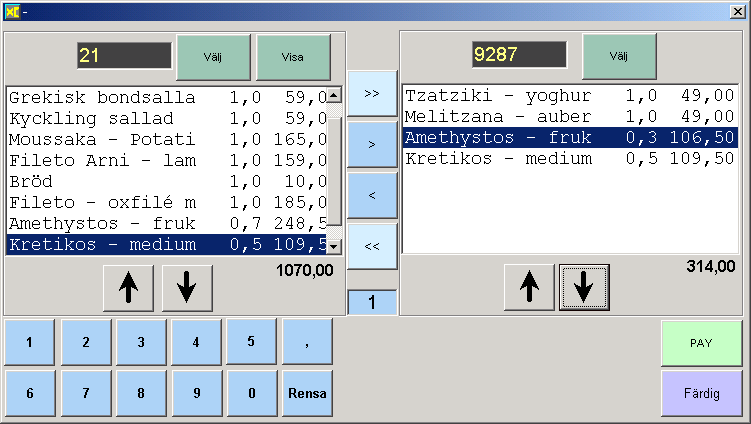This screenshot has width=751, height=424.
Task: Click the Rensa keypad button
Action: [307, 393]
